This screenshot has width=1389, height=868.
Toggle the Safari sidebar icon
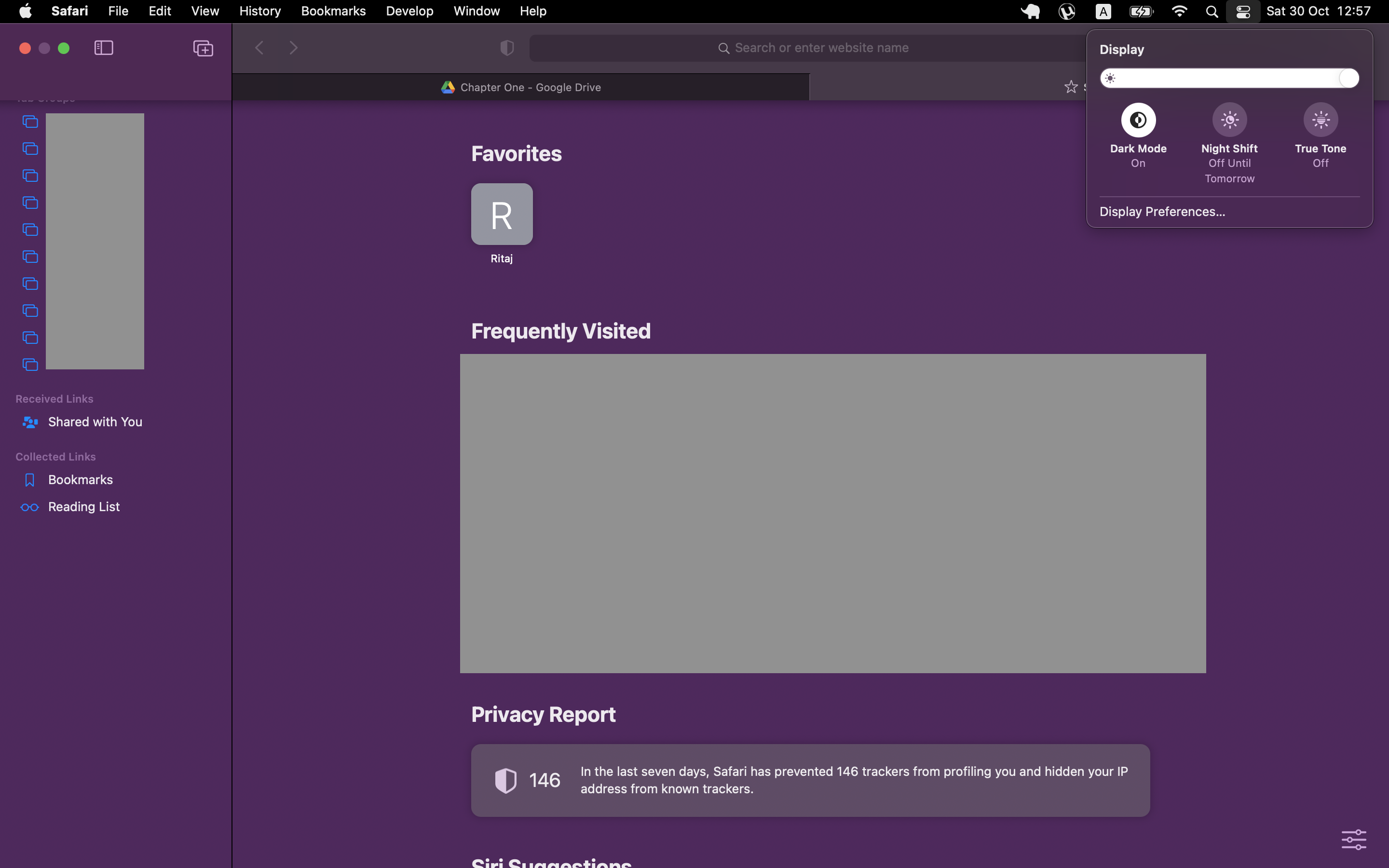pos(103,48)
